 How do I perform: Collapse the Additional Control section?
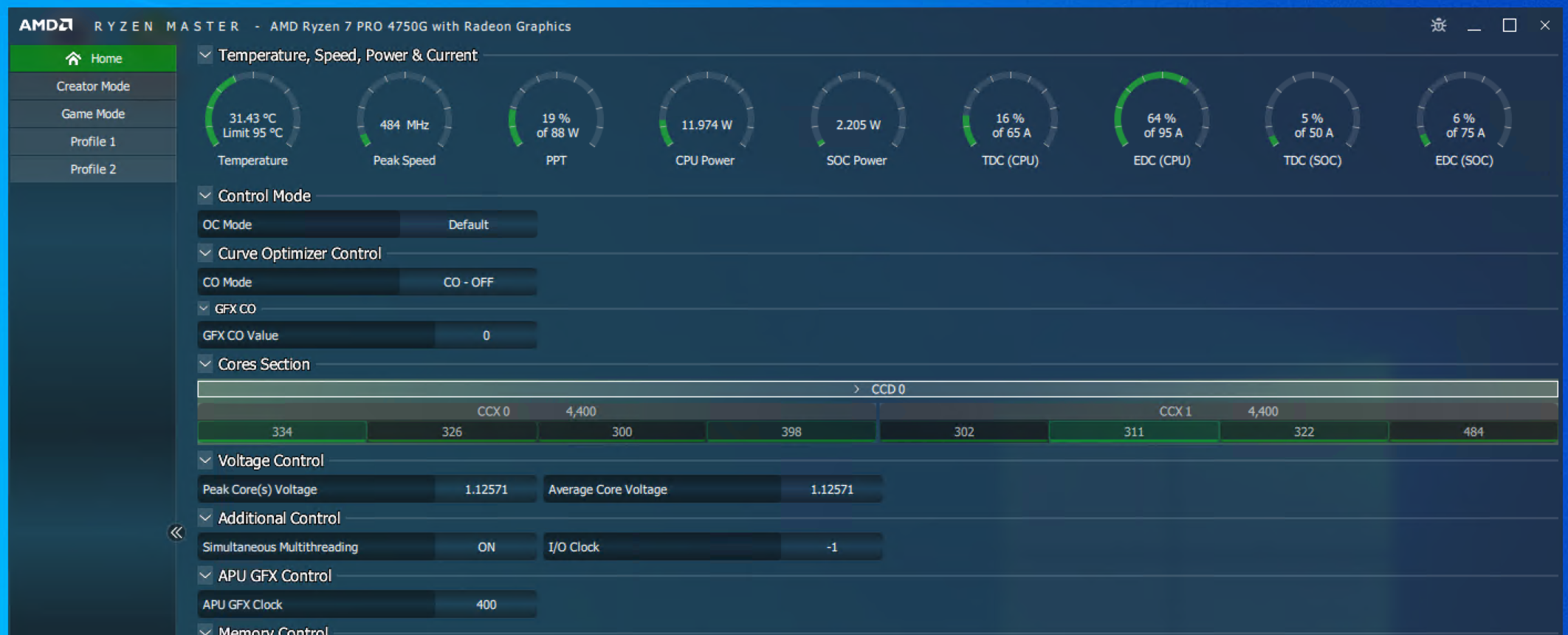205,518
